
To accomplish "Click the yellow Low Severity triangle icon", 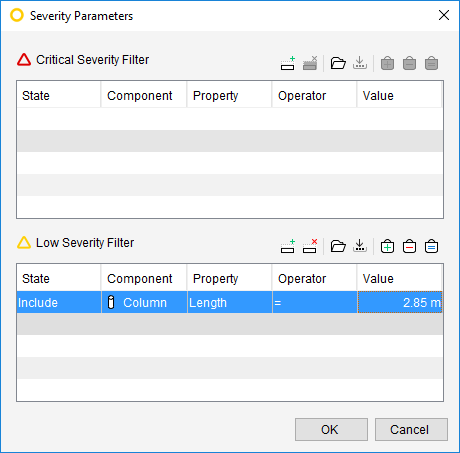I will click(x=24, y=243).
